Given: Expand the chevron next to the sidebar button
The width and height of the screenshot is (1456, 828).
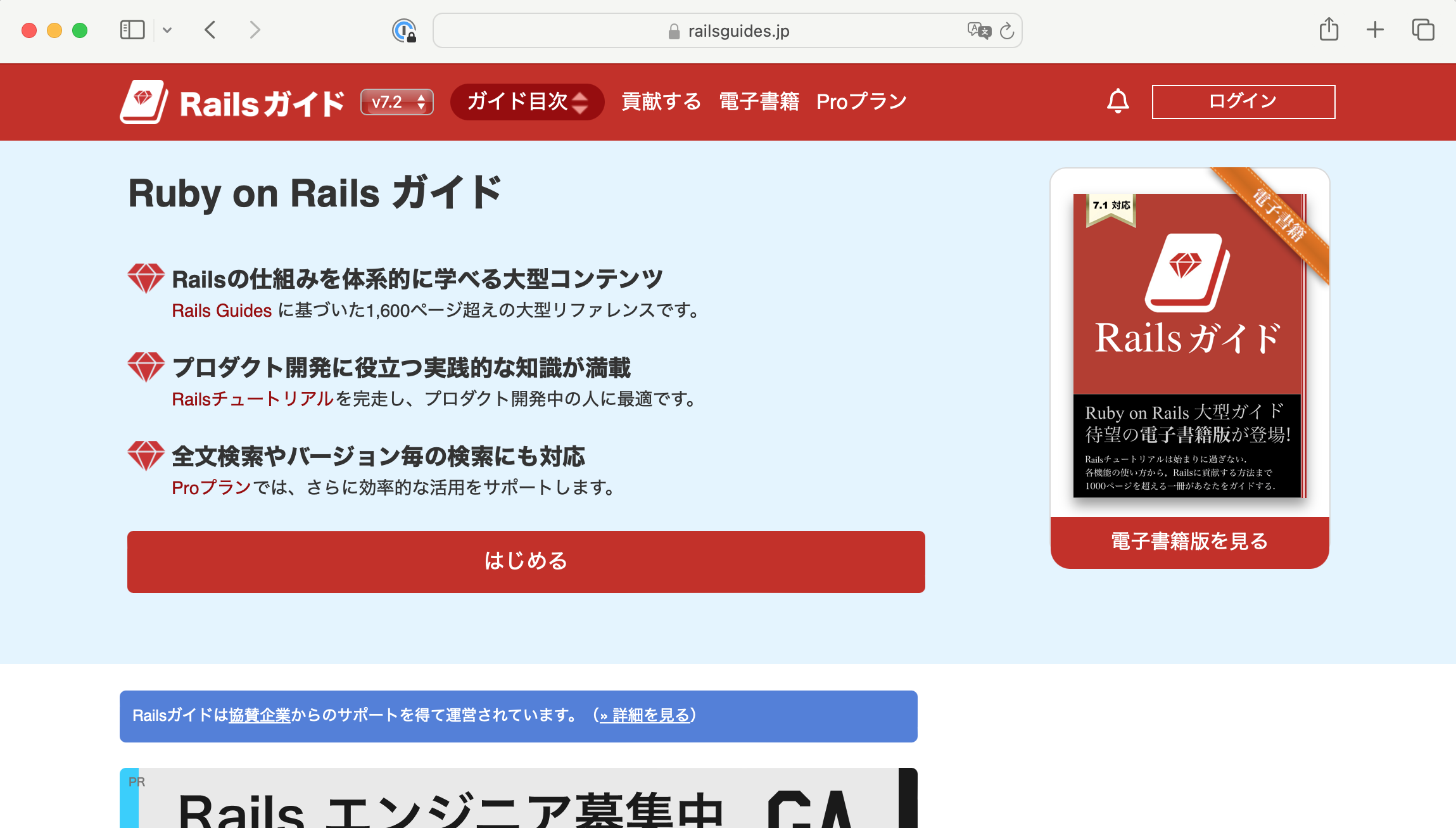Looking at the screenshot, I should (x=168, y=30).
